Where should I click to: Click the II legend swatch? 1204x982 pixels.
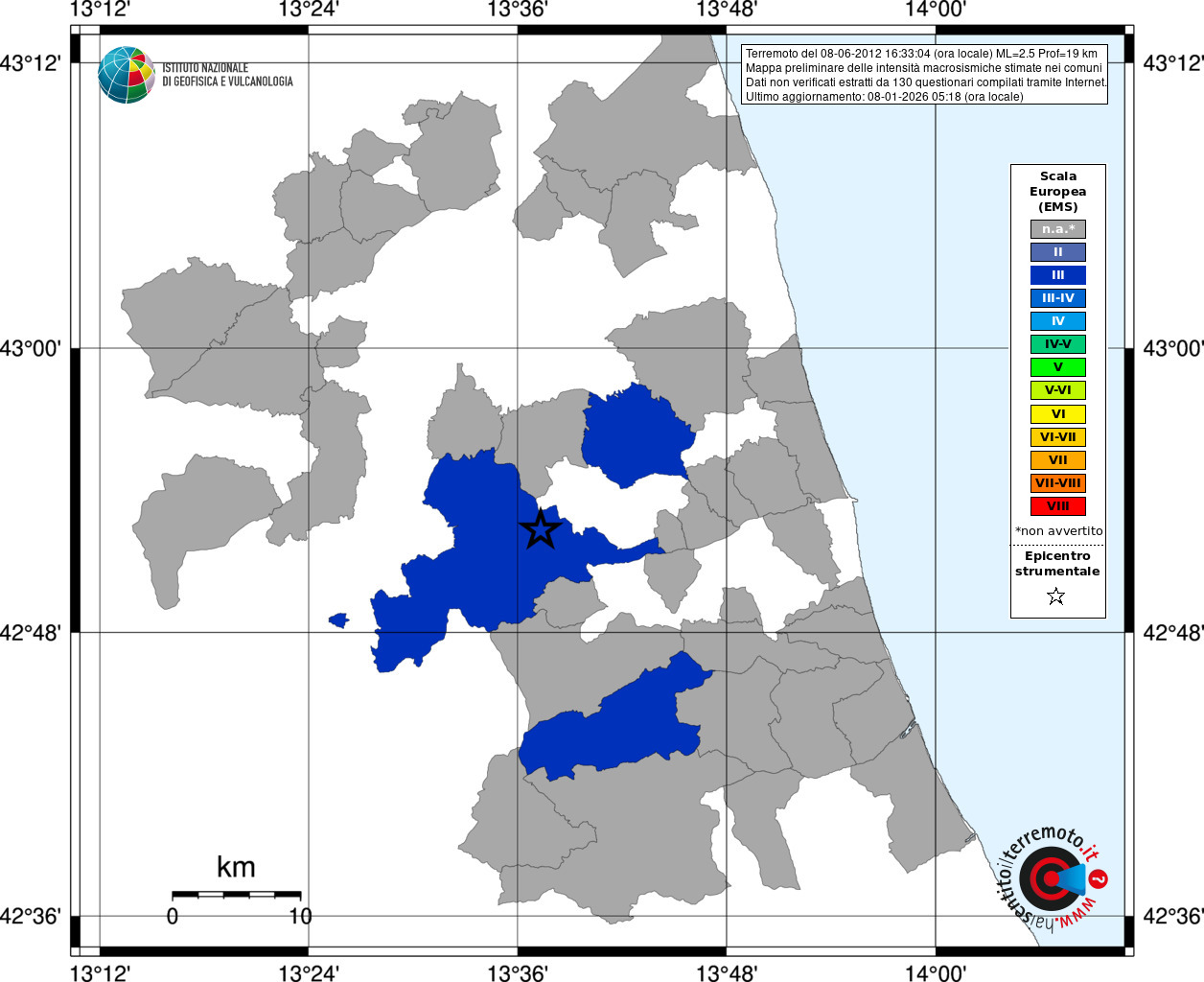pos(1058,252)
